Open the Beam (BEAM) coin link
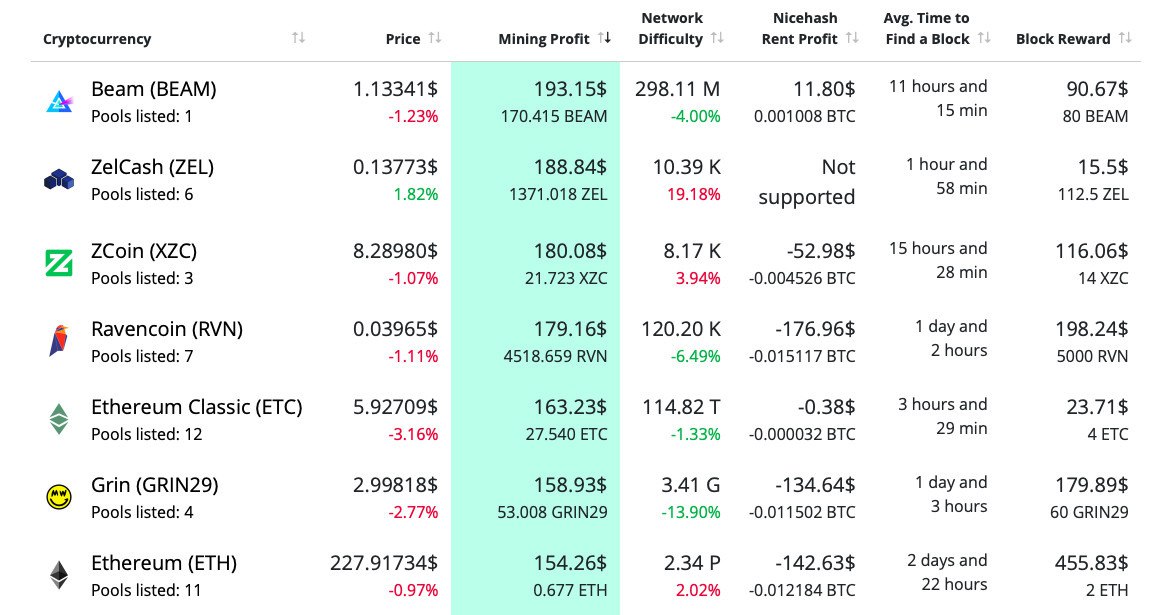 click(x=153, y=89)
